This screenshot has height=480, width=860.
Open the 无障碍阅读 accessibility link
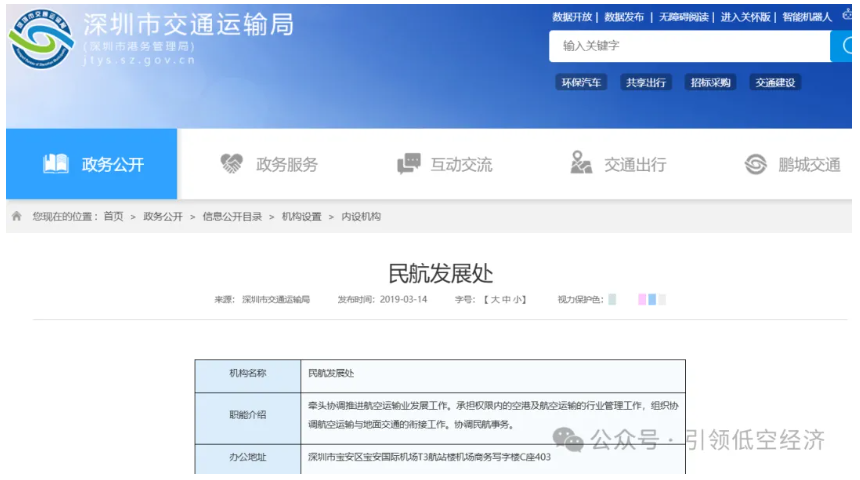click(684, 17)
